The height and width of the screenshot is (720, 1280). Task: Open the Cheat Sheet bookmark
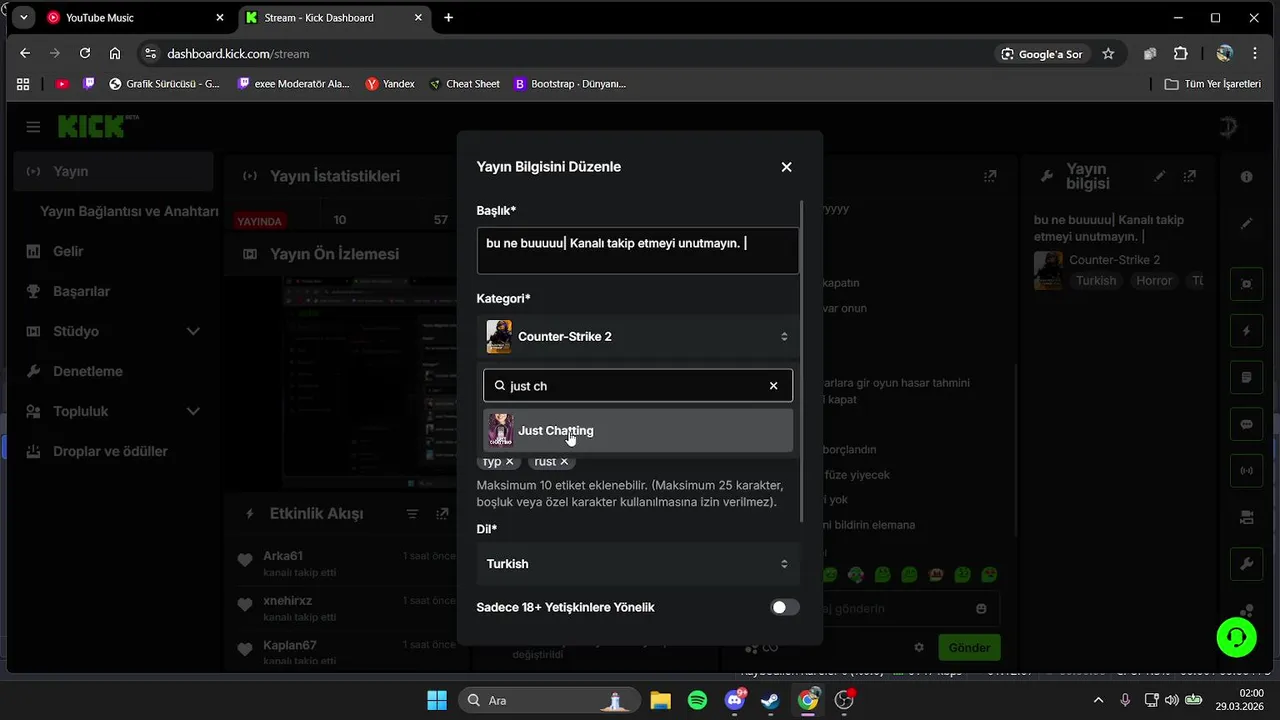point(464,84)
